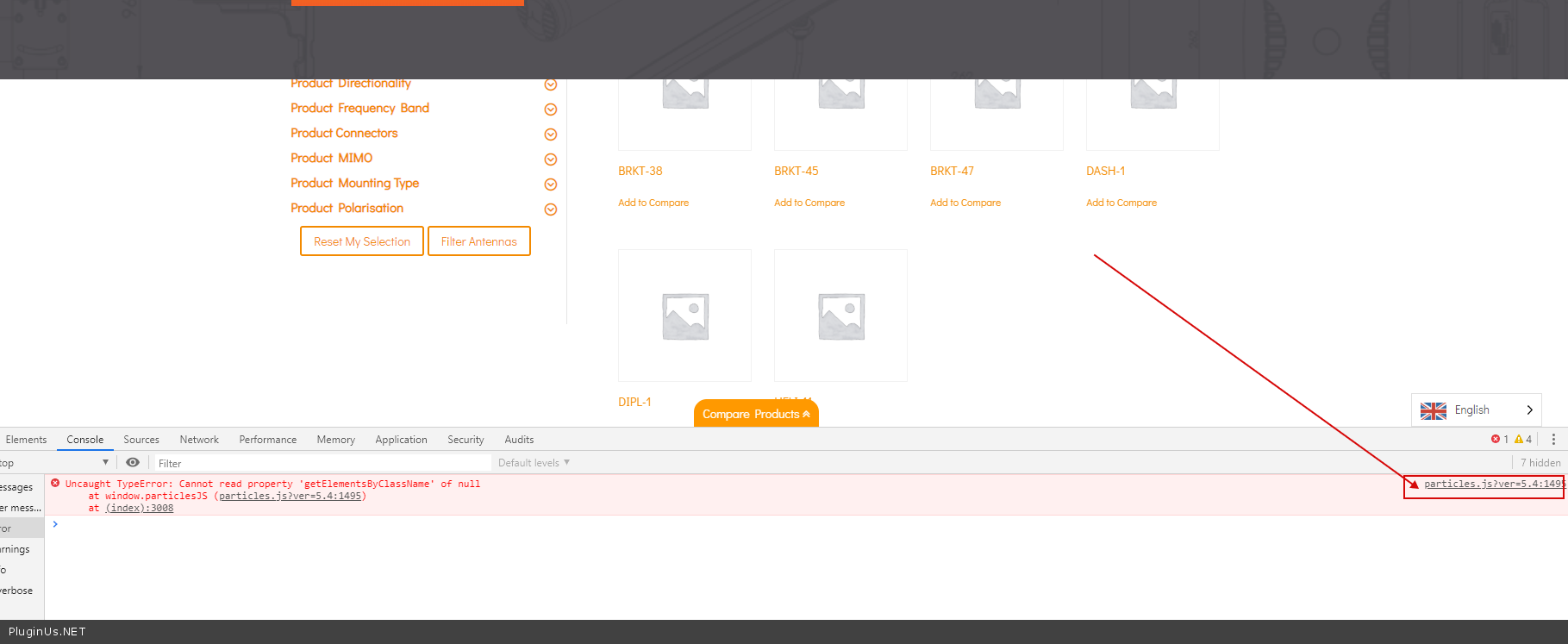The image size is (1568, 644).
Task: Click the UK flag language icon
Action: [x=1434, y=410]
